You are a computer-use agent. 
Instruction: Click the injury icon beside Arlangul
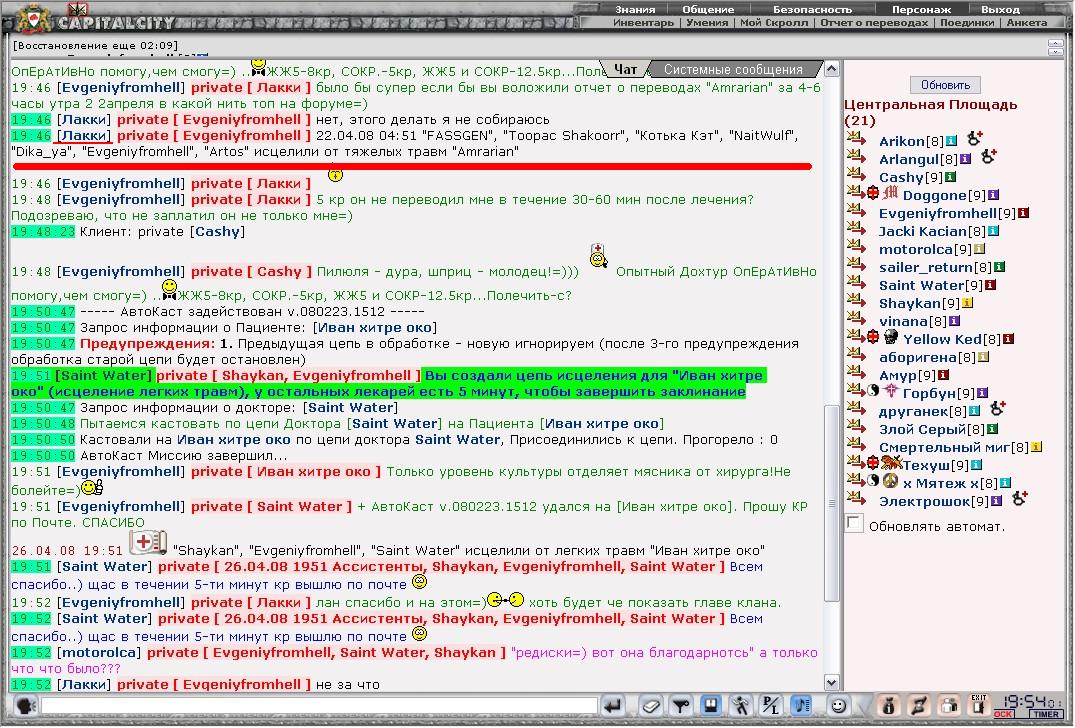pyautogui.click(x=989, y=157)
